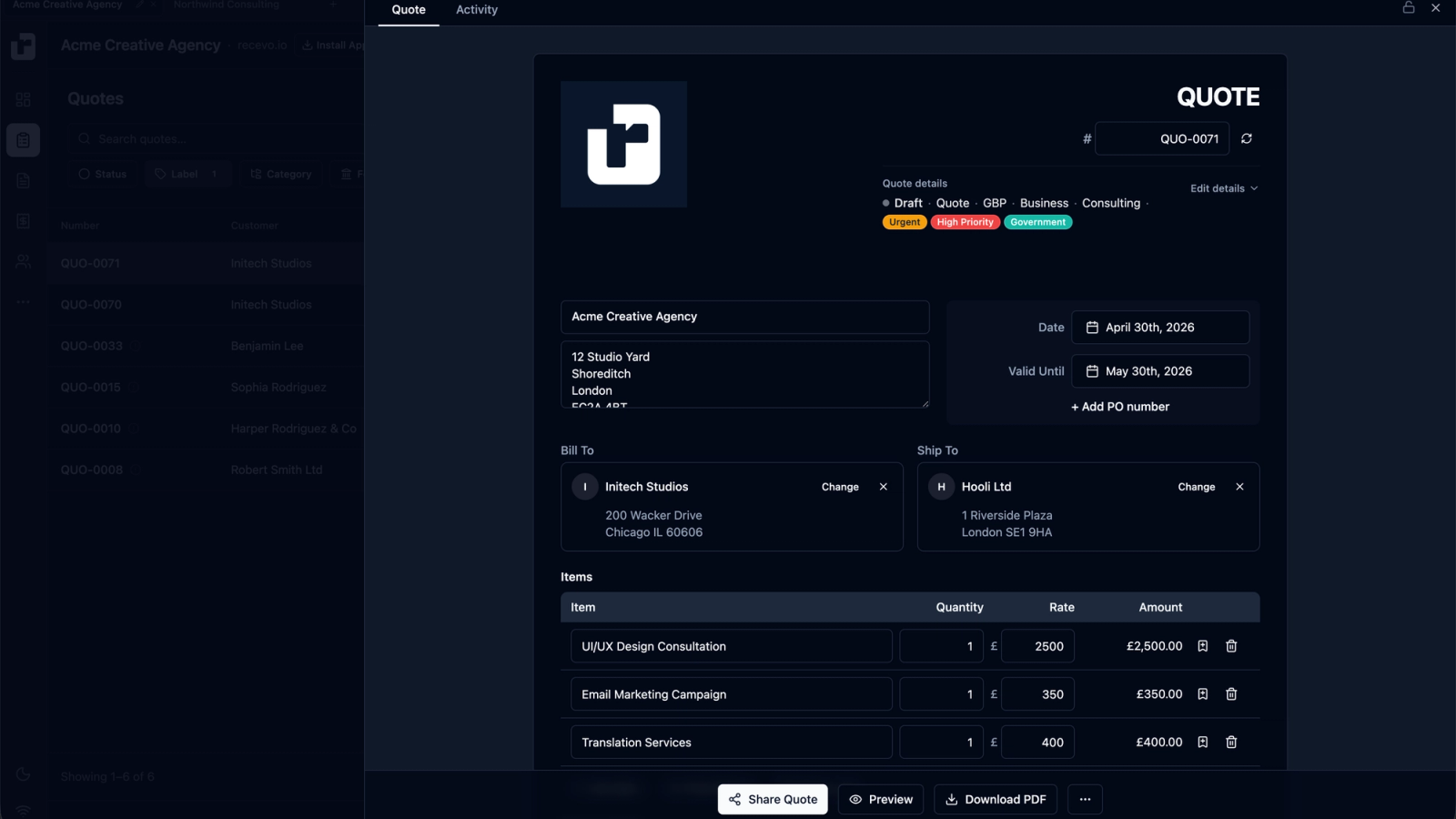The image size is (1456, 819).
Task: Click the lock icon at top right
Action: pos(1408,7)
